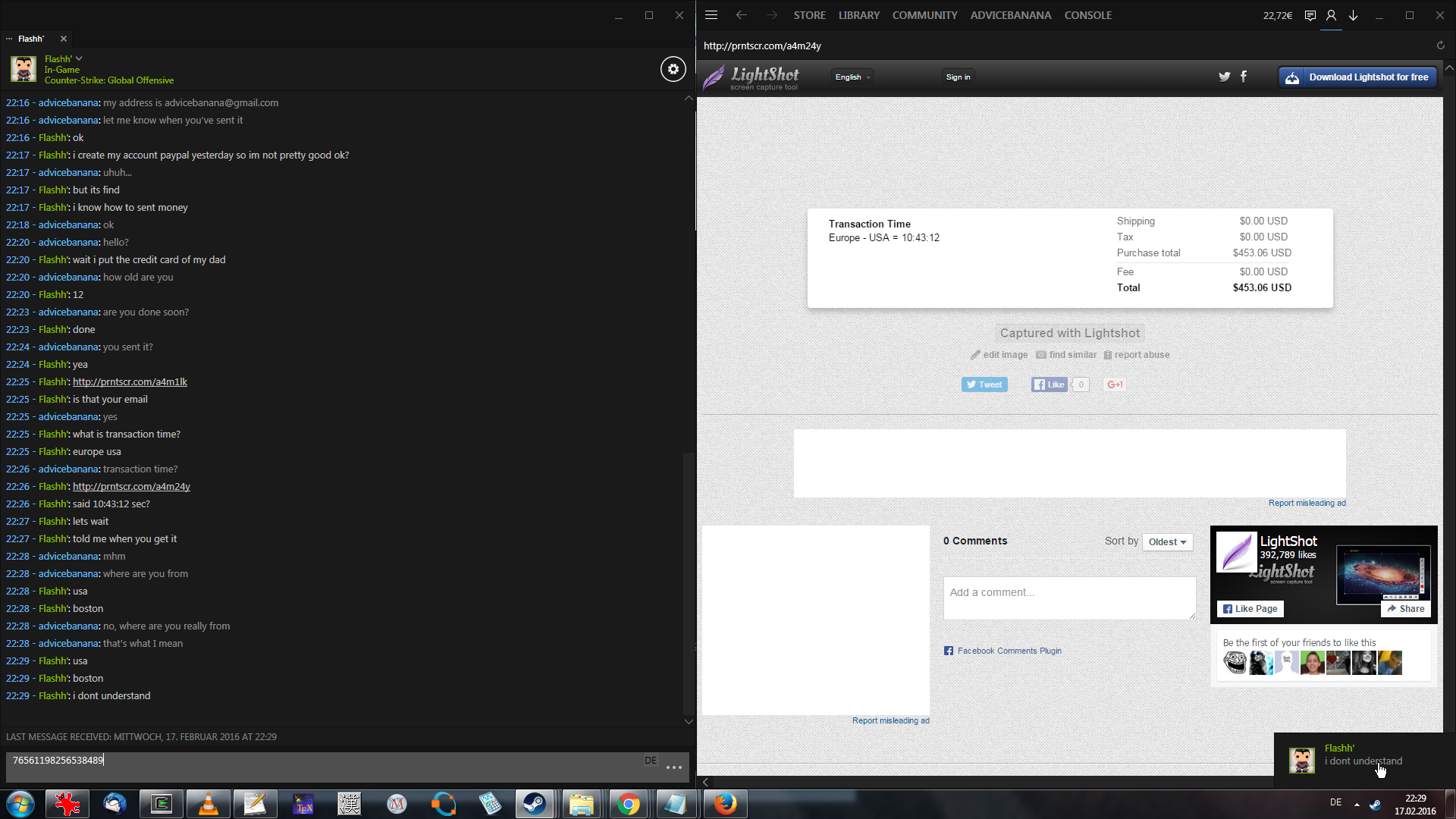The height and width of the screenshot is (819, 1456).
Task: Click the Twitter bird icon in the Lightshot header
Action: (x=1224, y=77)
